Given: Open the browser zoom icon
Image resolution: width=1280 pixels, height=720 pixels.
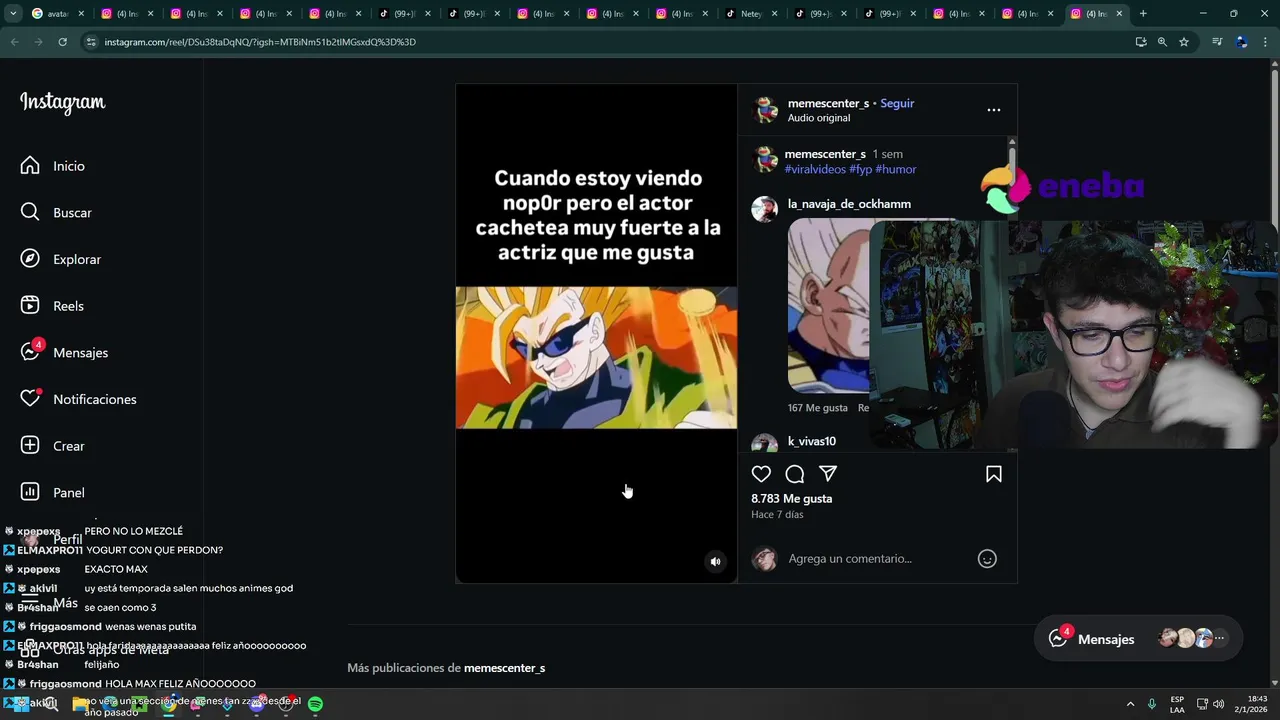Looking at the screenshot, I should pos(1162,42).
